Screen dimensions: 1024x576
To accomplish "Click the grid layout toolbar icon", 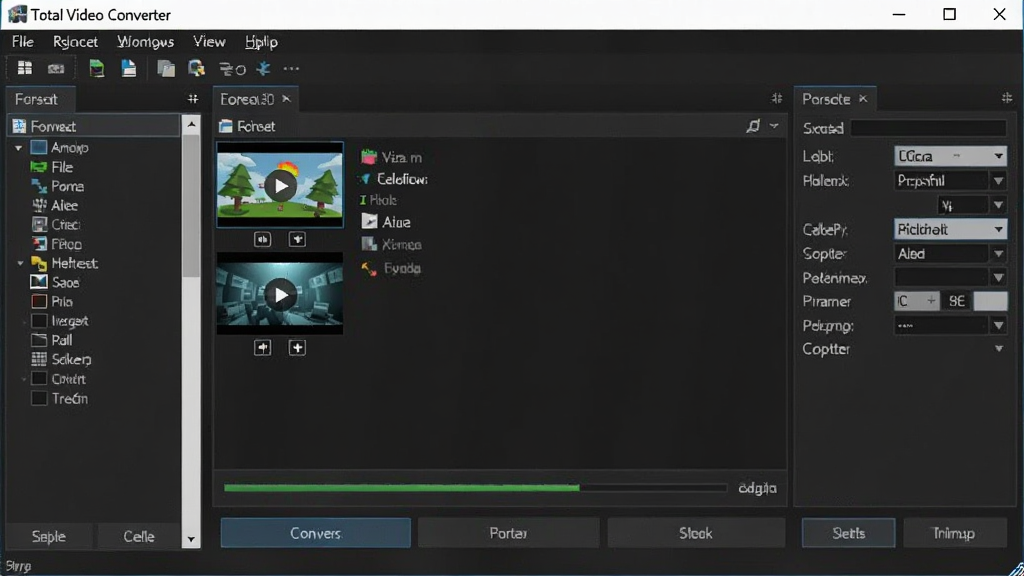I will coord(25,68).
